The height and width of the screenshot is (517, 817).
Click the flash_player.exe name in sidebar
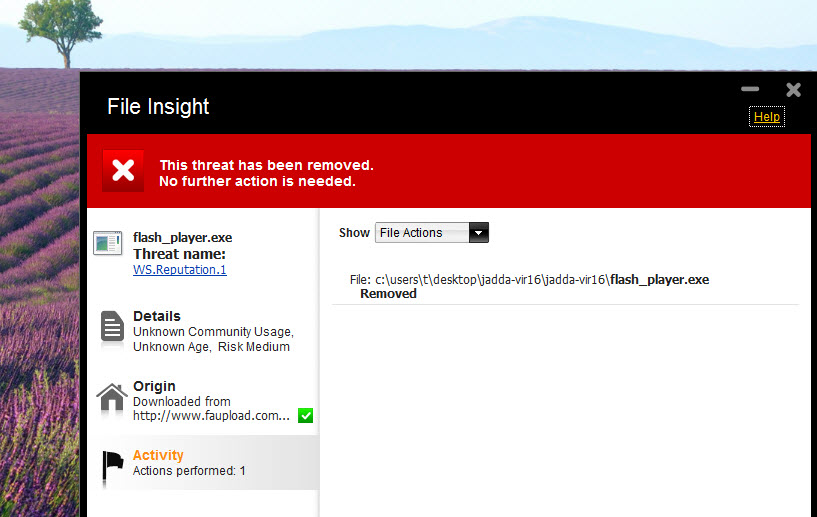coord(182,238)
